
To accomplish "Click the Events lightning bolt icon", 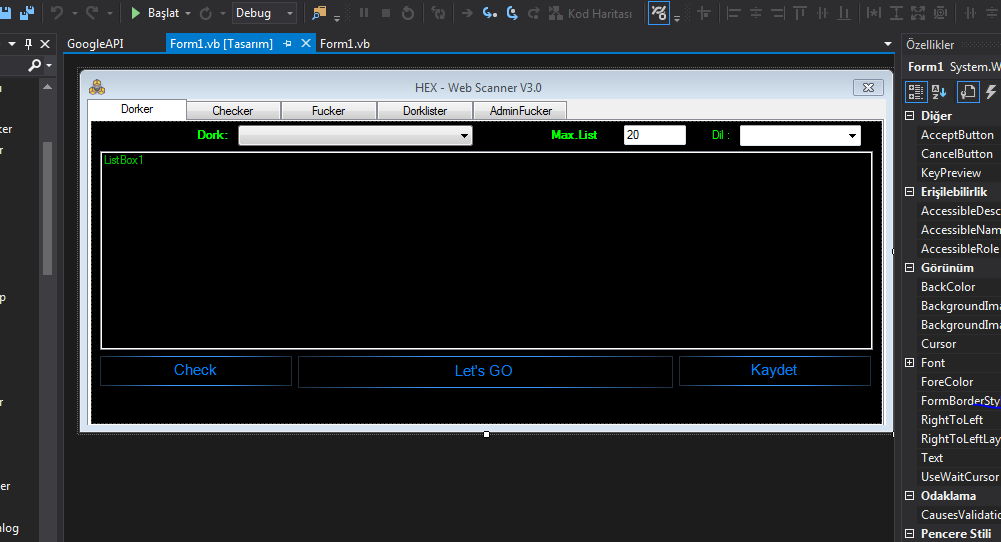I will point(992,92).
